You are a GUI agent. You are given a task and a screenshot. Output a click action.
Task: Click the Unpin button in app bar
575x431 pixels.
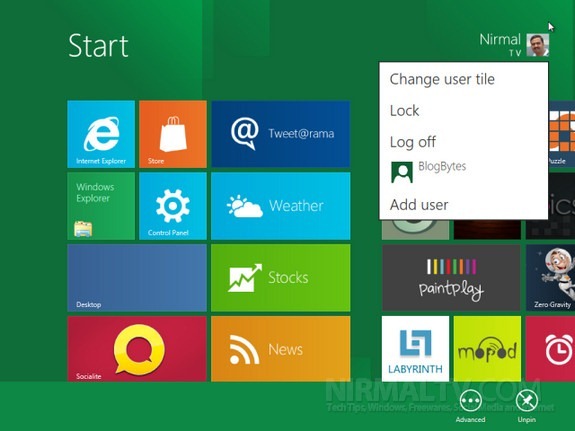click(x=527, y=406)
